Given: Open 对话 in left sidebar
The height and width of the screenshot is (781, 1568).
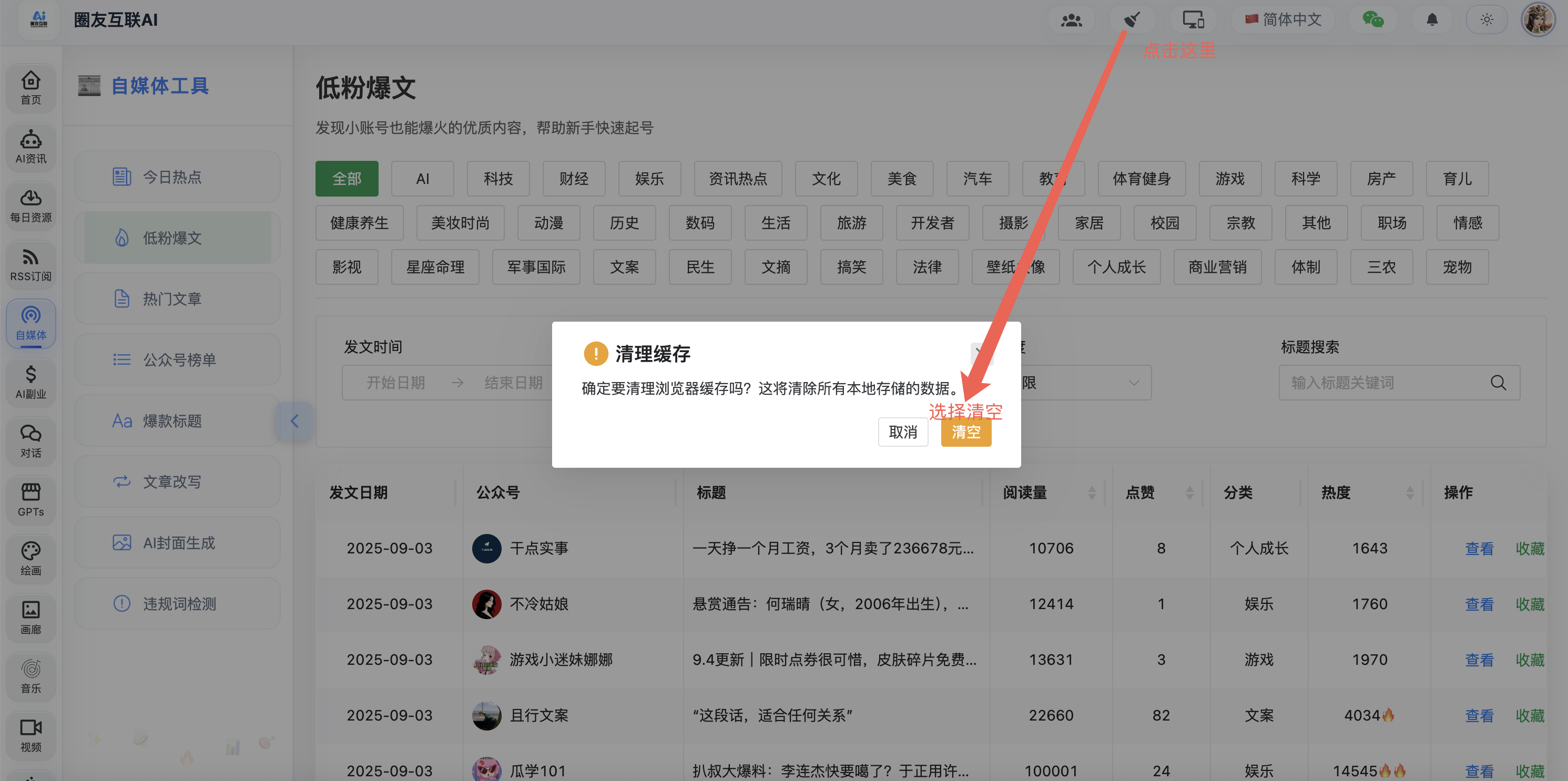Looking at the screenshot, I should (31, 442).
